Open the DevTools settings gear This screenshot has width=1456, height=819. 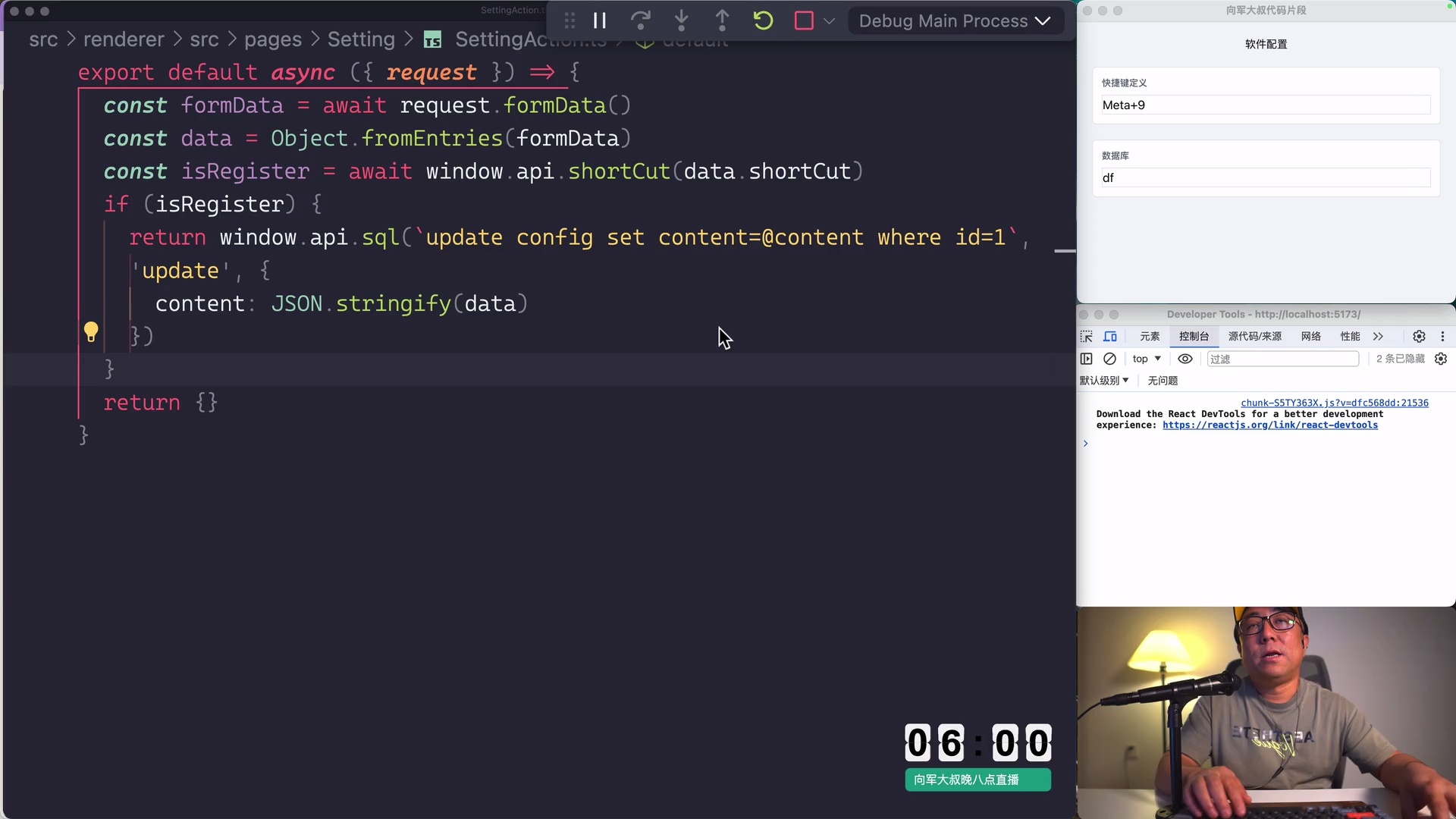1420,337
